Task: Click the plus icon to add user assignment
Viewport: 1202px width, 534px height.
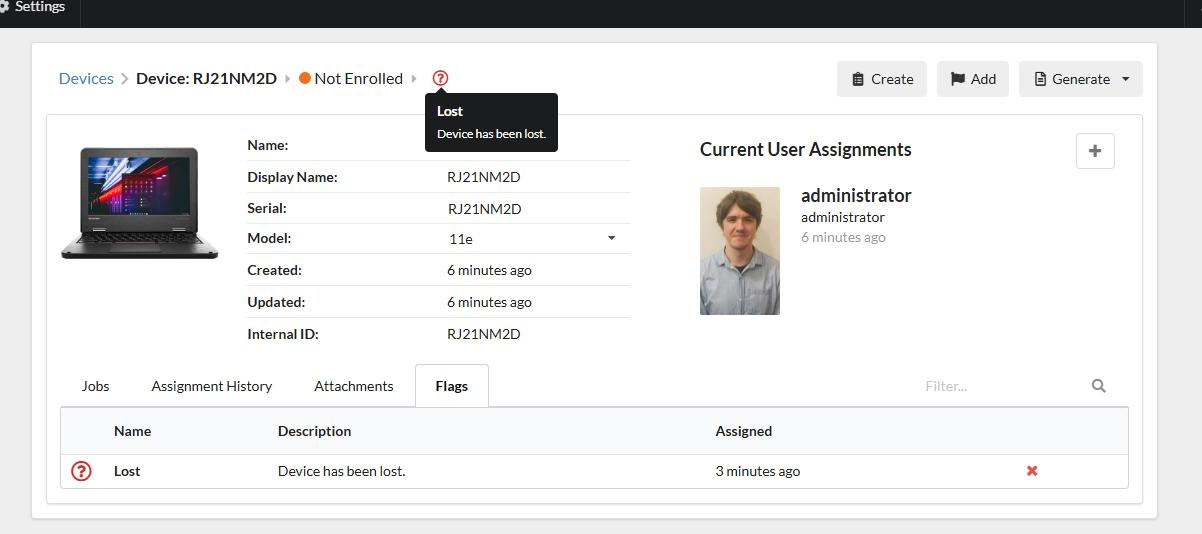Action: [1095, 151]
